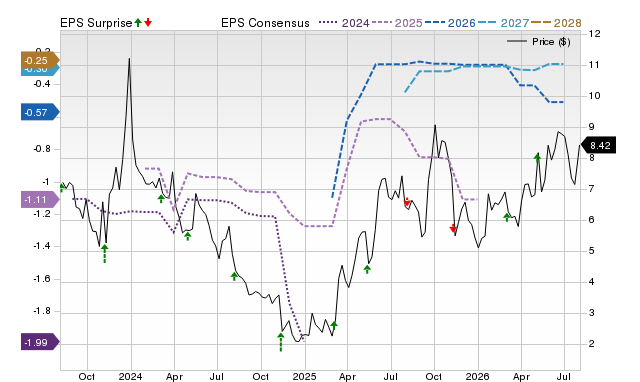
Task: Click the 8.42 current price tag
Action: (598, 146)
